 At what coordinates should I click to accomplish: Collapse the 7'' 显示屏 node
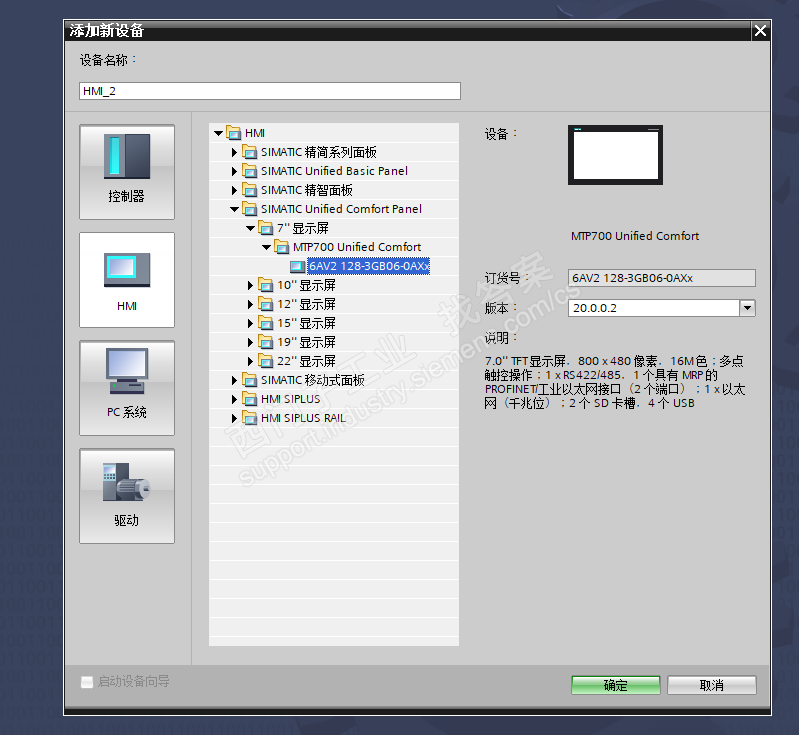point(251,228)
